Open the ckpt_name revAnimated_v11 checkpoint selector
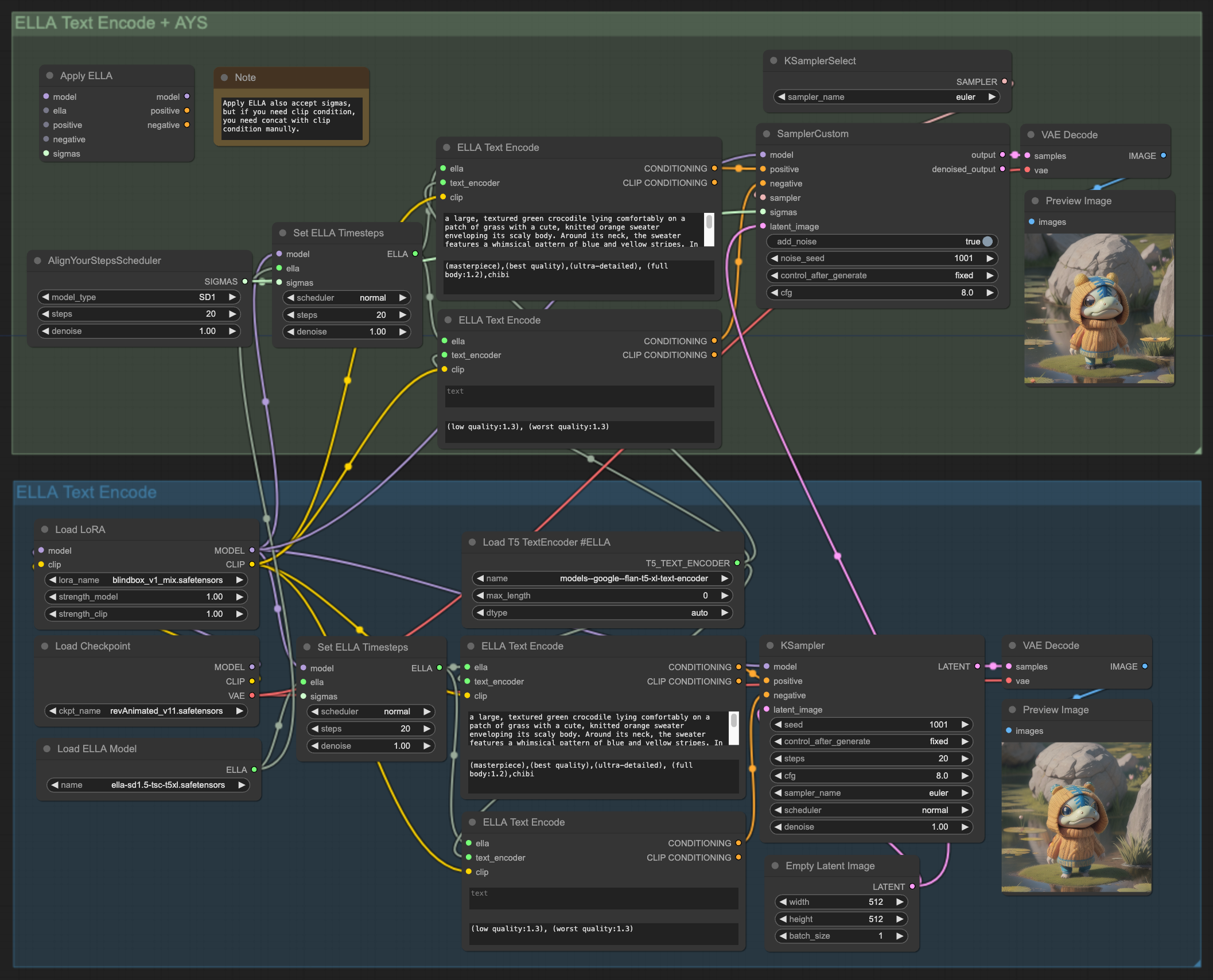Viewport: 1213px width, 980px height. point(146,711)
